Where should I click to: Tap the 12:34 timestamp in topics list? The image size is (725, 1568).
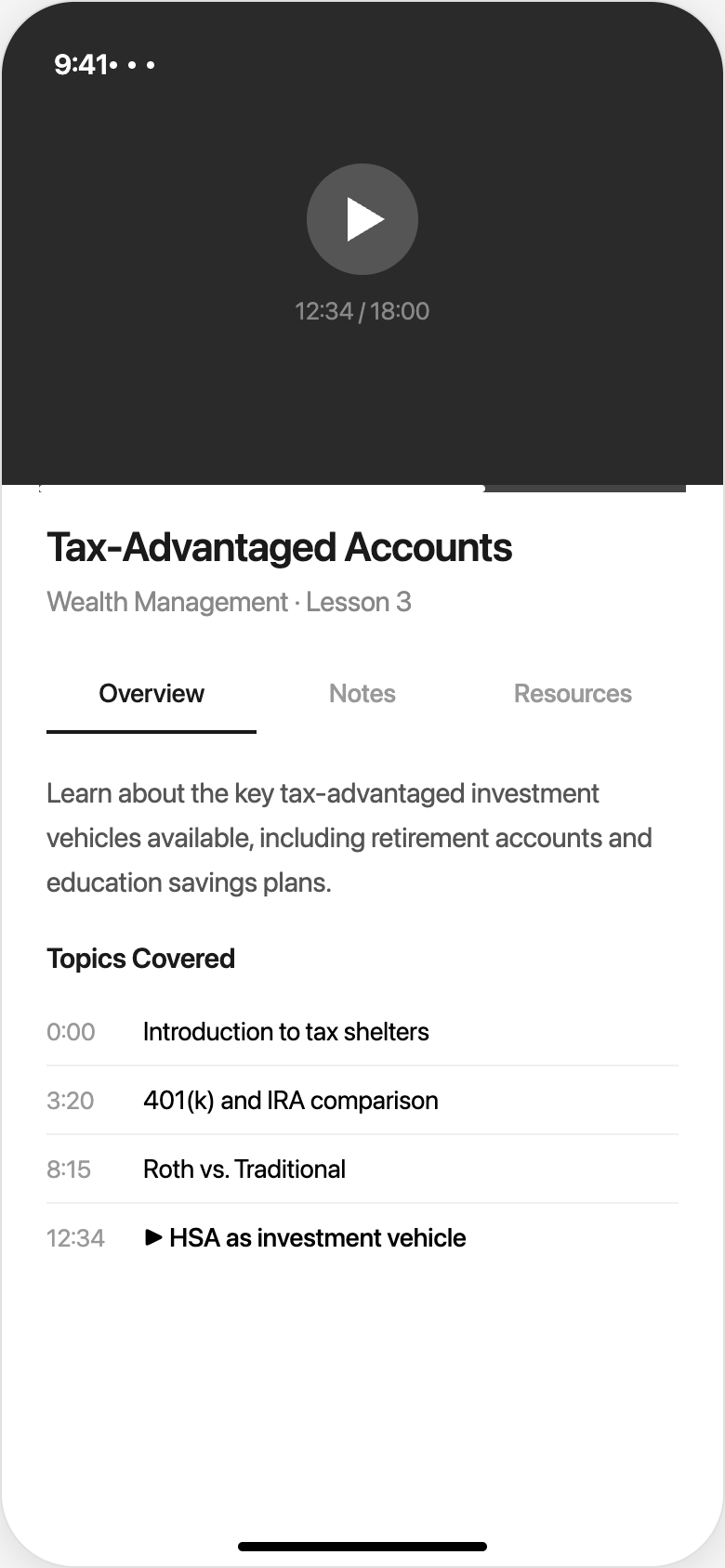click(75, 1238)
